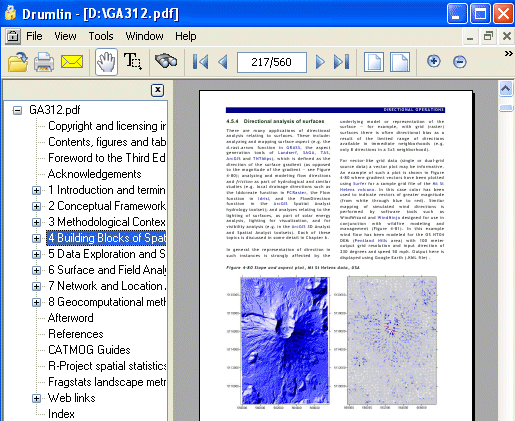Select the Hand pan tool

106,62
